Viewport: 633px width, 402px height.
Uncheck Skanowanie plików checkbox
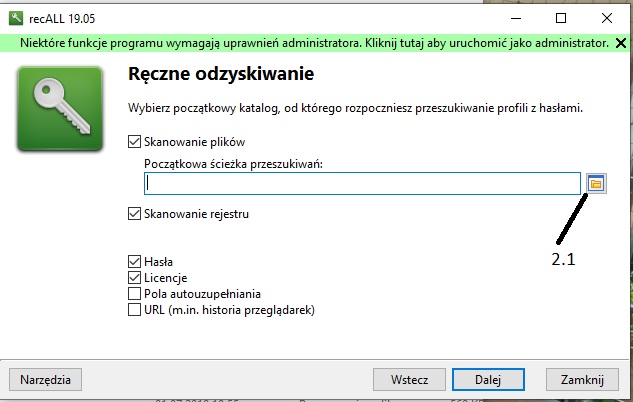134,142
